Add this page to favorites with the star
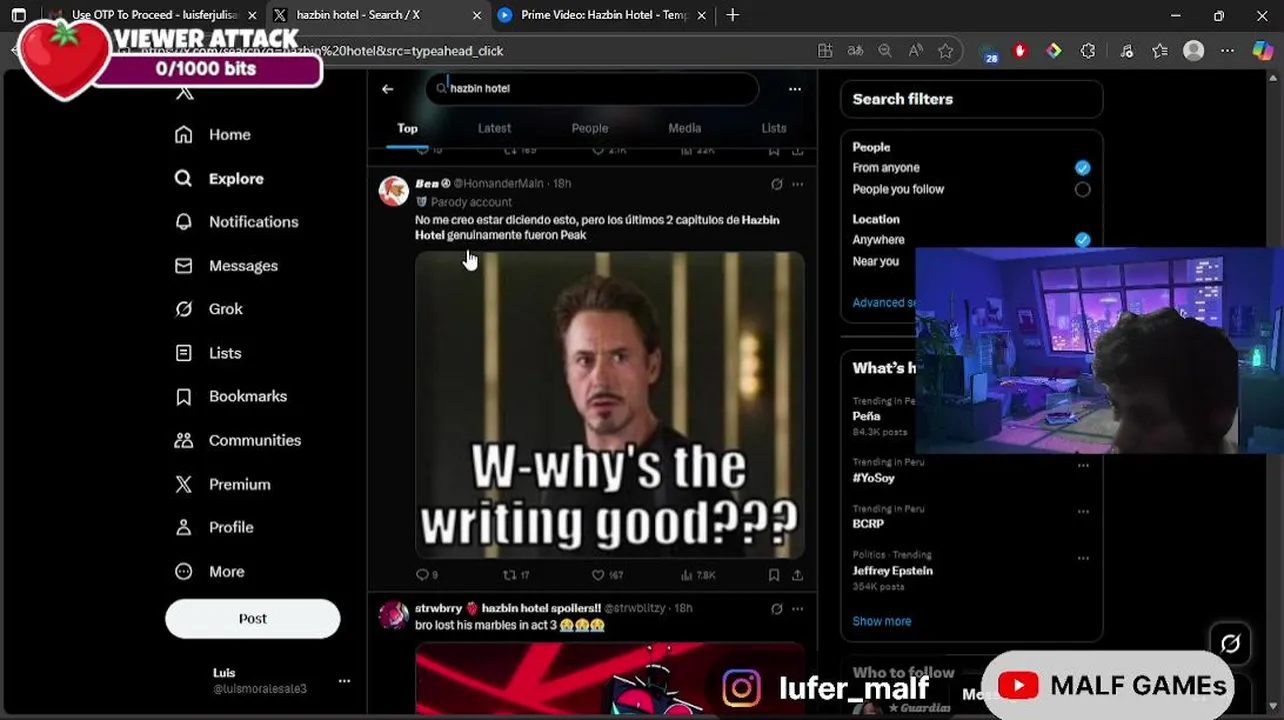This screenshot has height=720, width=1284. [x=945, y=51]
